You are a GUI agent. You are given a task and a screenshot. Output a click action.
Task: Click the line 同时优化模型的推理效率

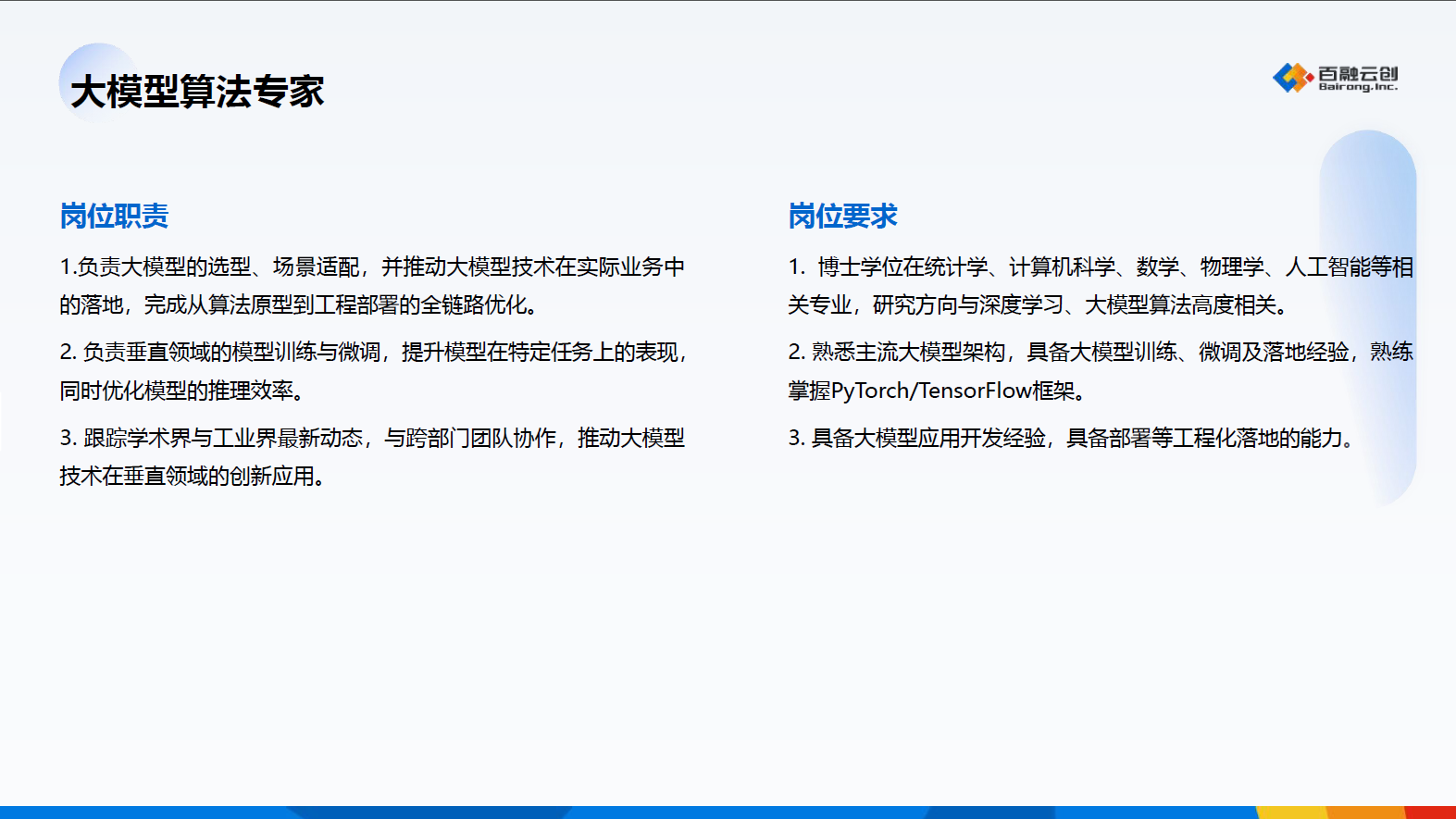[x=181, y=391]
